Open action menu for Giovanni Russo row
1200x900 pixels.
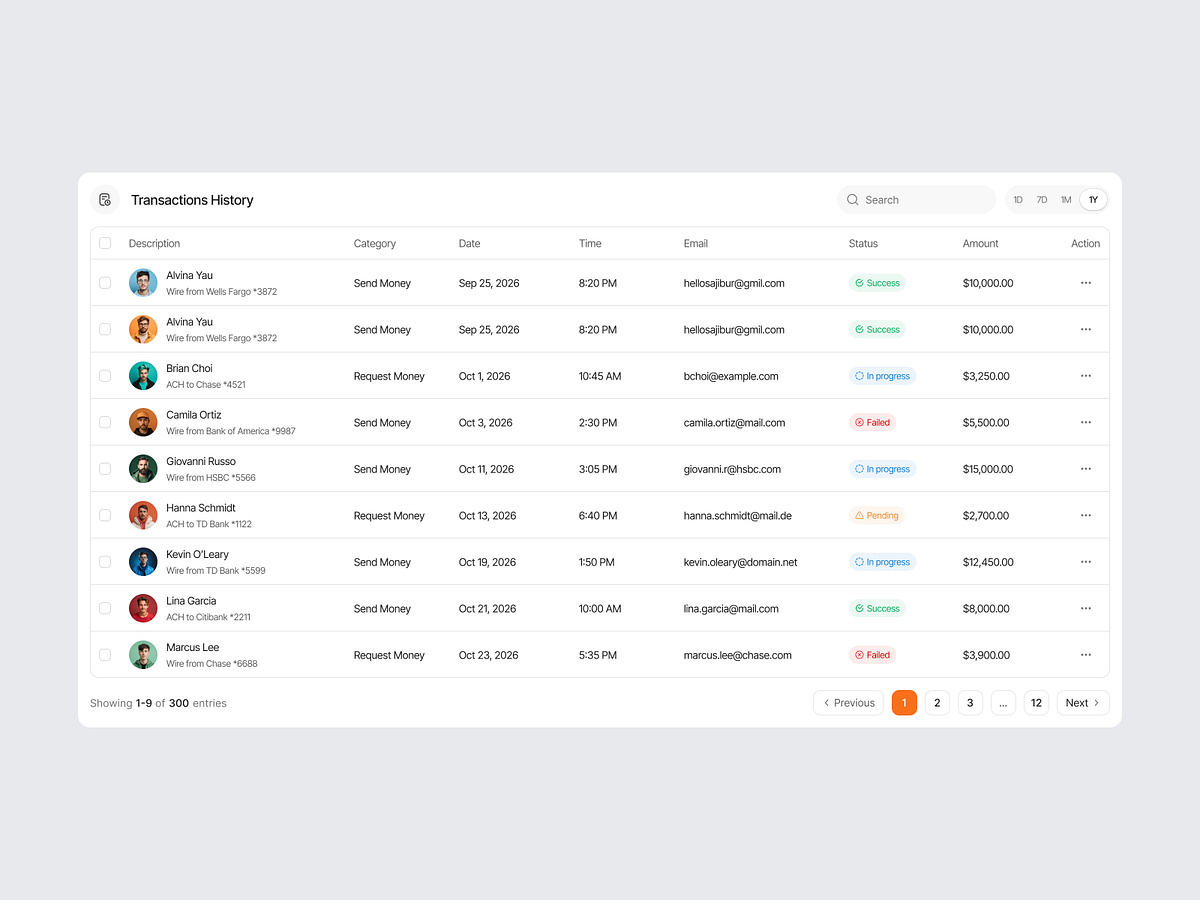click(x=1086, y=469)
